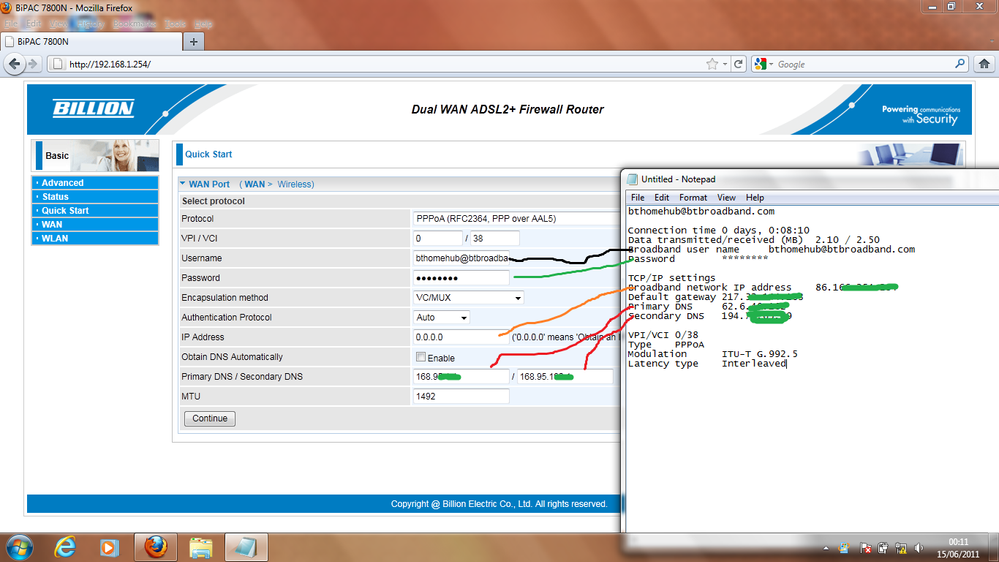Screen dimensions: 999x562
Task: Open Windows Start menu orb
Action: pyautogui.click(x=19, y=547)
